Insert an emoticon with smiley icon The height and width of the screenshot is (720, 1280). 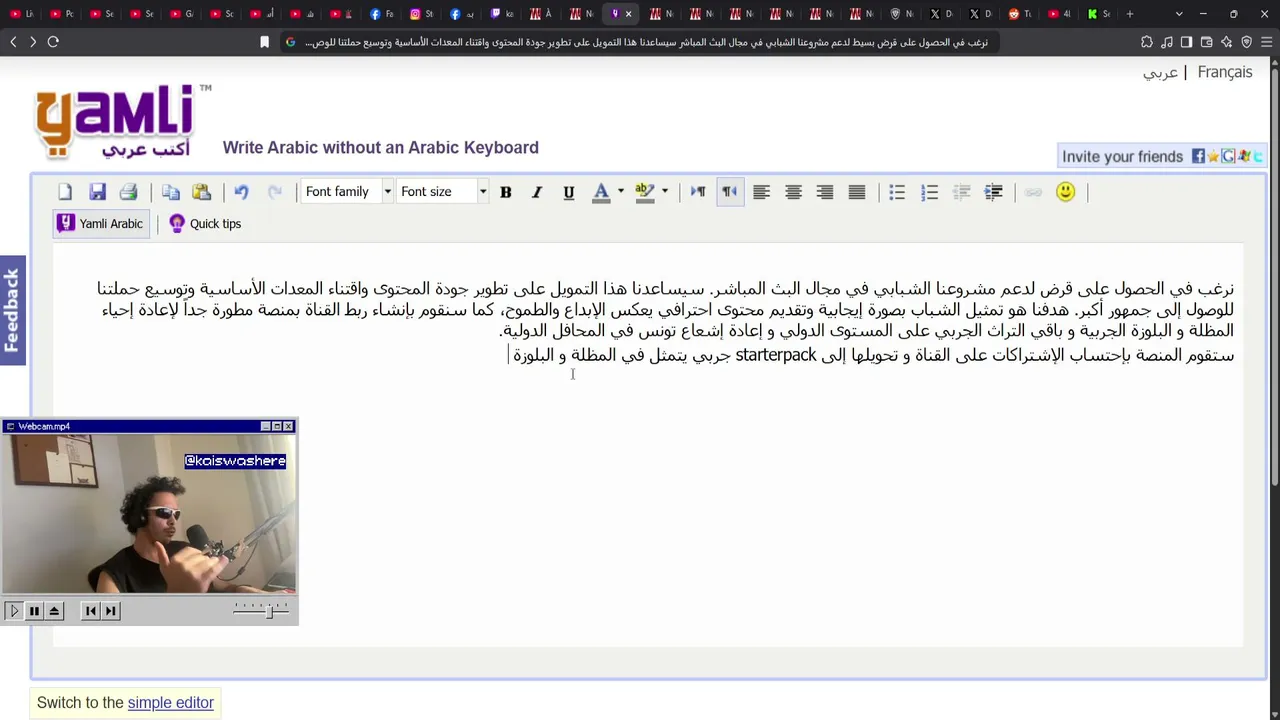point(1065,192)
